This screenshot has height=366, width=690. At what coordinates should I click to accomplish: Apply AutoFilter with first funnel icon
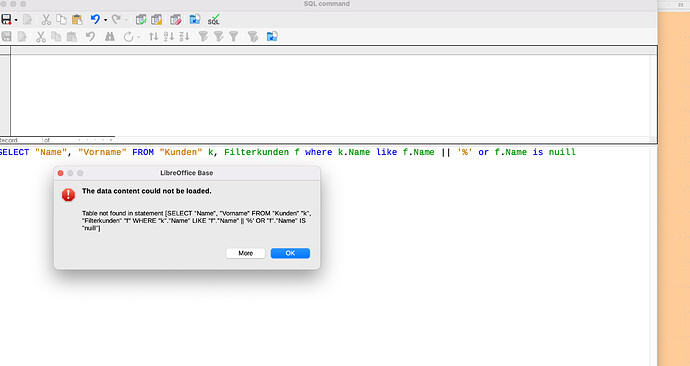click(x=203, y=36)
